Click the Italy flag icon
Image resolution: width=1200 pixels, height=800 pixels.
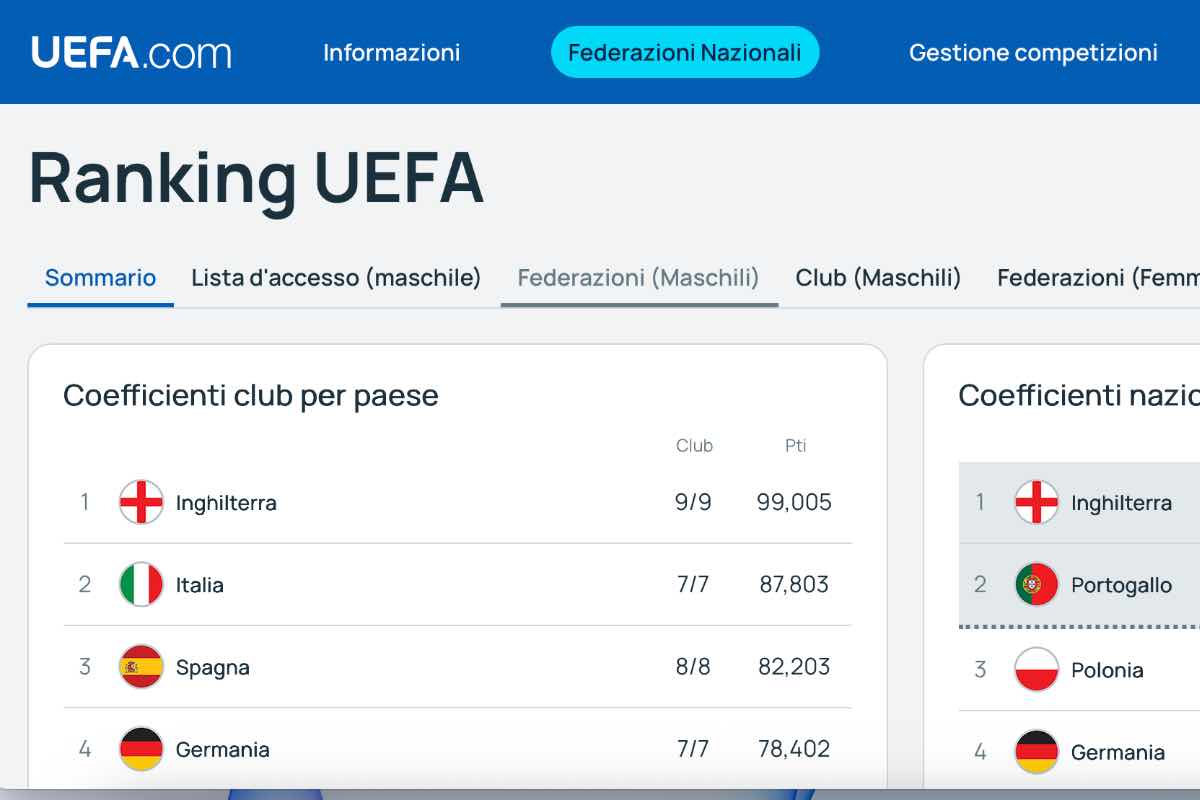pos(141,584)
